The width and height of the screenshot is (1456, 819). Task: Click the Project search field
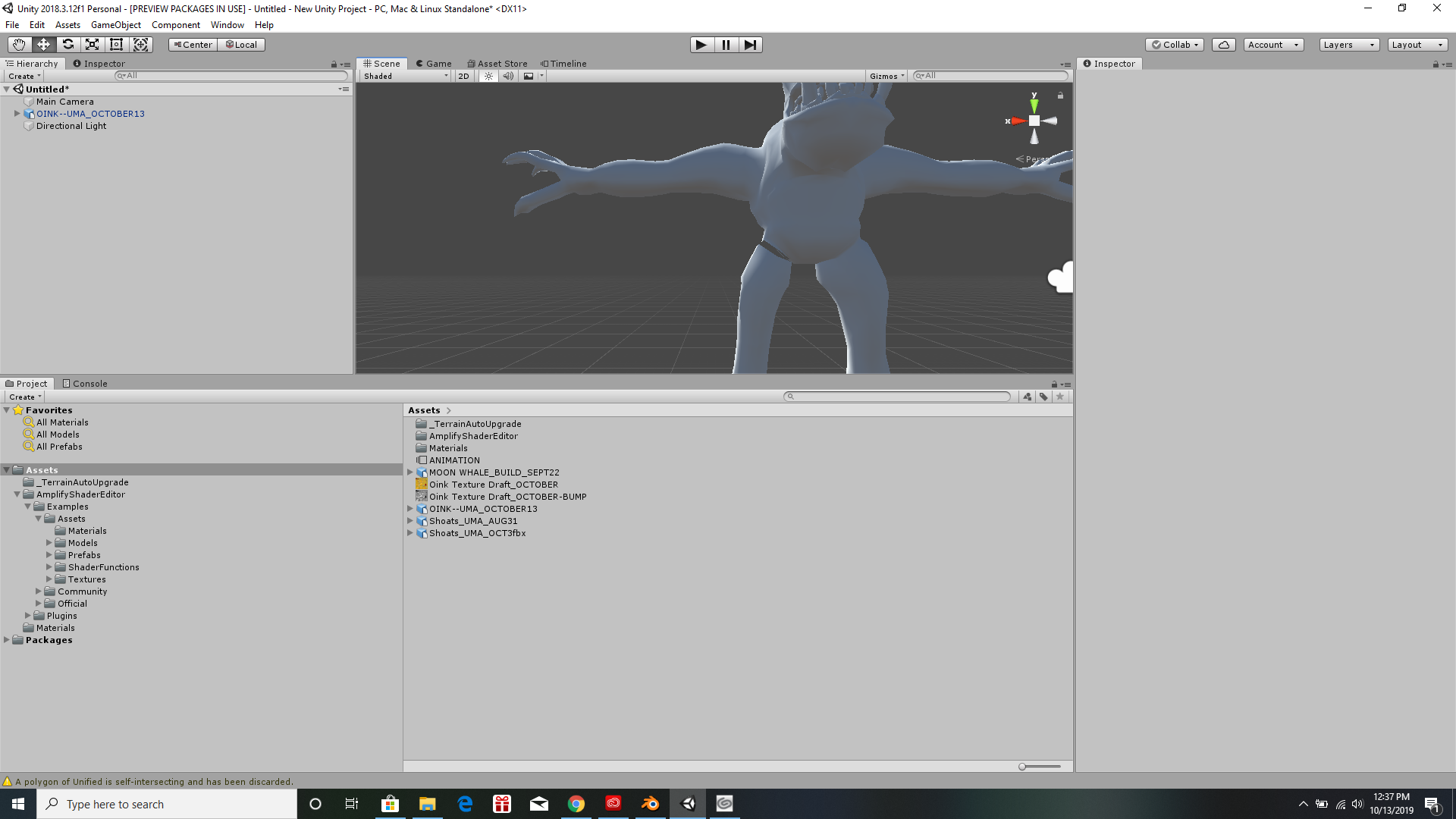[x=897, y=397]
